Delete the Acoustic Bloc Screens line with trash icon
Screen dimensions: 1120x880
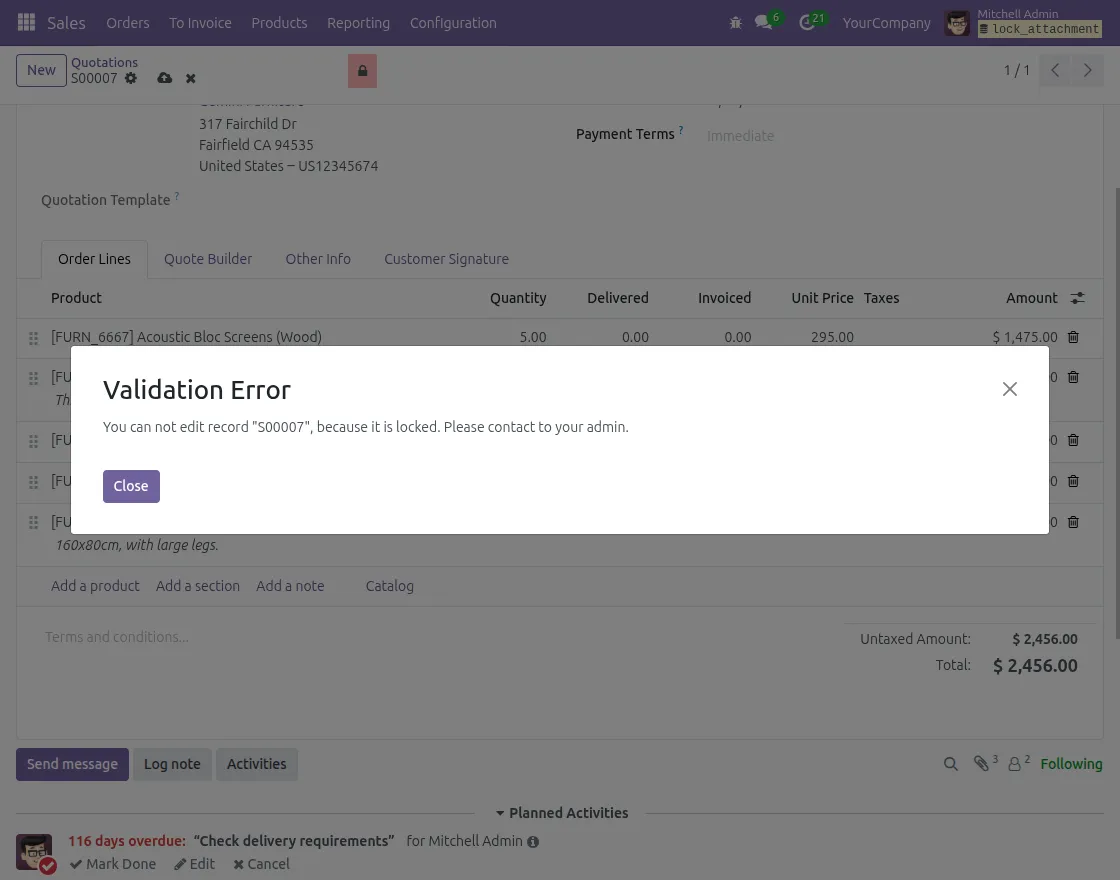1073,337
